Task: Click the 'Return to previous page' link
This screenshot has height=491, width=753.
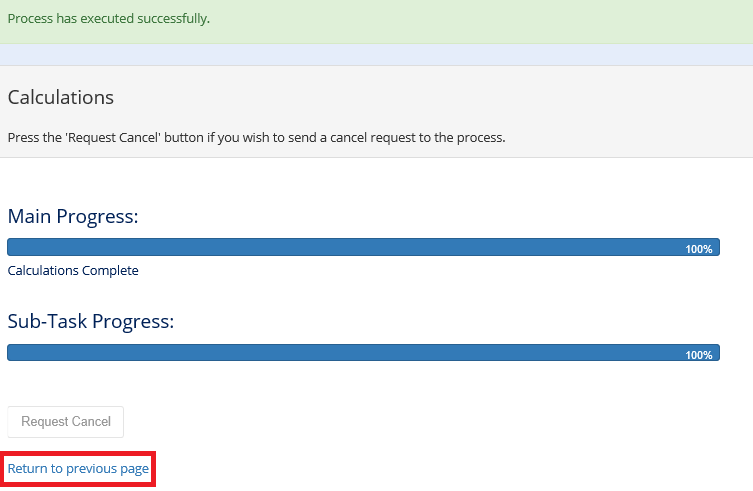Action: point(78,469)
